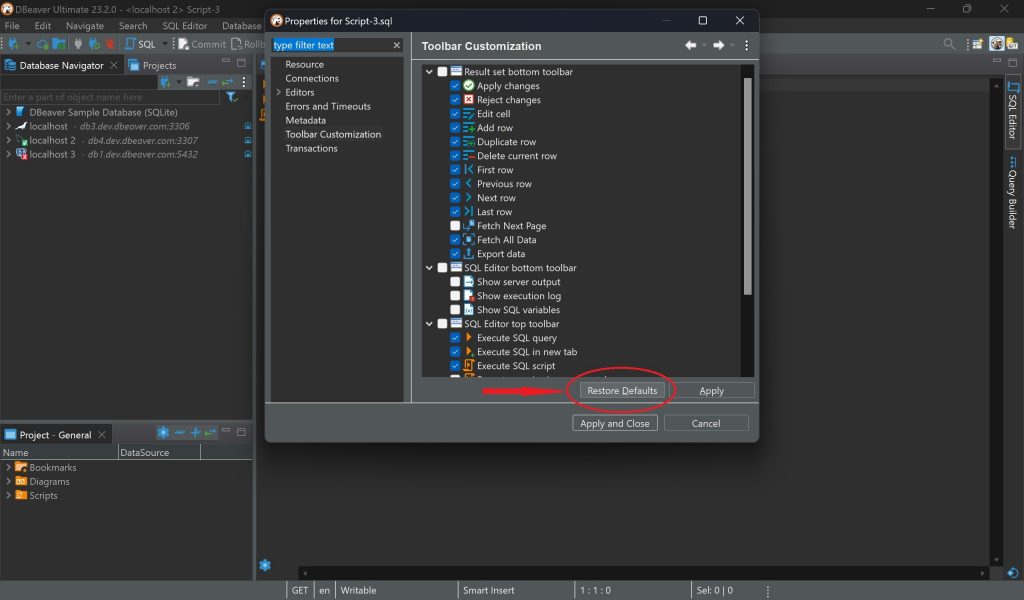Click the DBeaver perspective icon in top-right toolbar

[x=997, y=44]
